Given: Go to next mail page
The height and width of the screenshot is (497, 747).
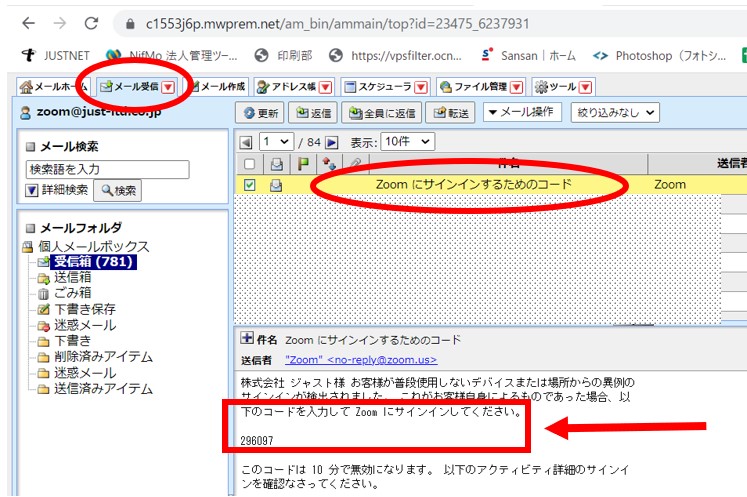Looking at the screenshot, I should [x=332, y=142].
